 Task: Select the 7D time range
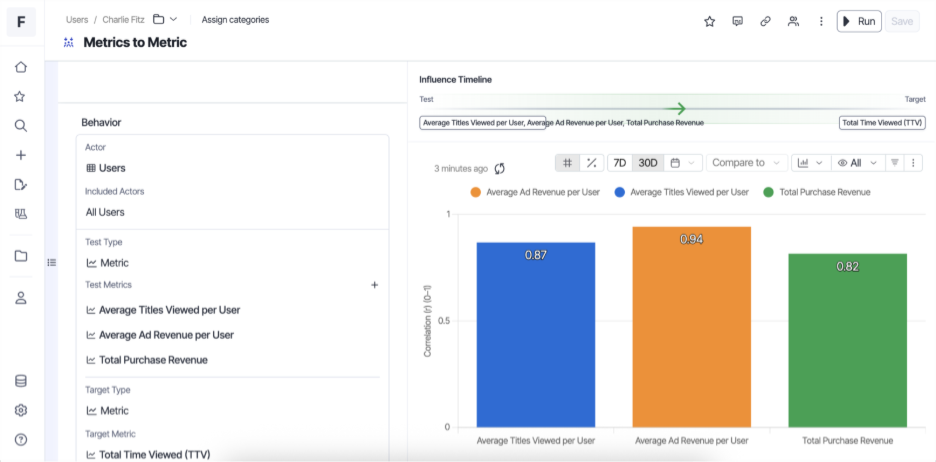pos(620,162)
